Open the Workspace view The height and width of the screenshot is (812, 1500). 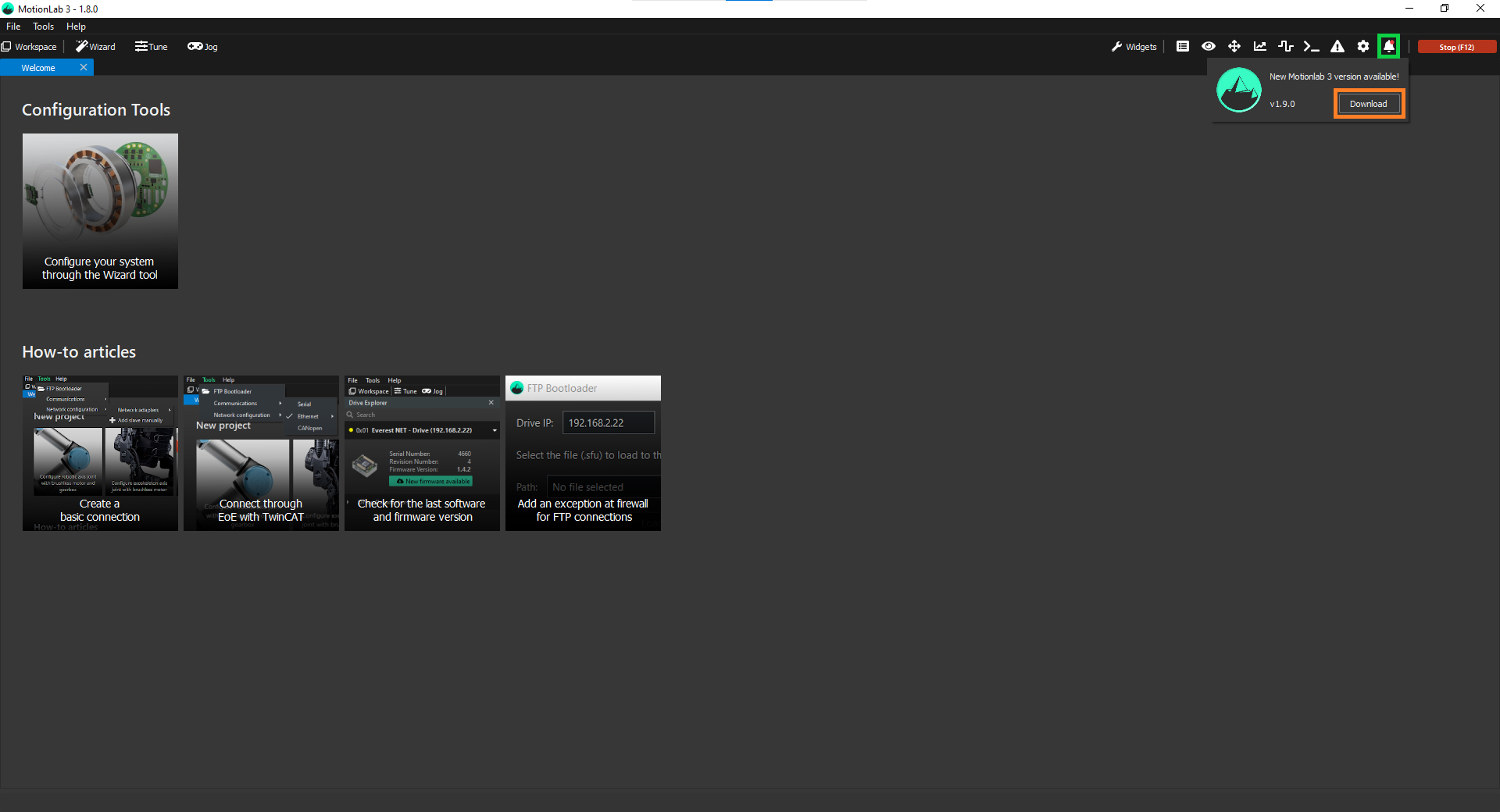click(x=29, y=47)
